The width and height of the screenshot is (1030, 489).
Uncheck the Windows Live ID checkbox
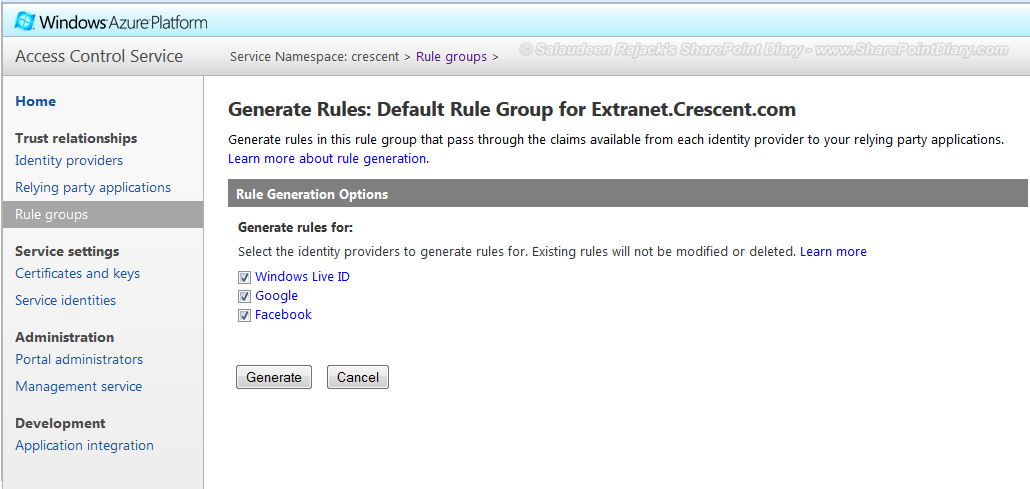click(x=244, y=277)
